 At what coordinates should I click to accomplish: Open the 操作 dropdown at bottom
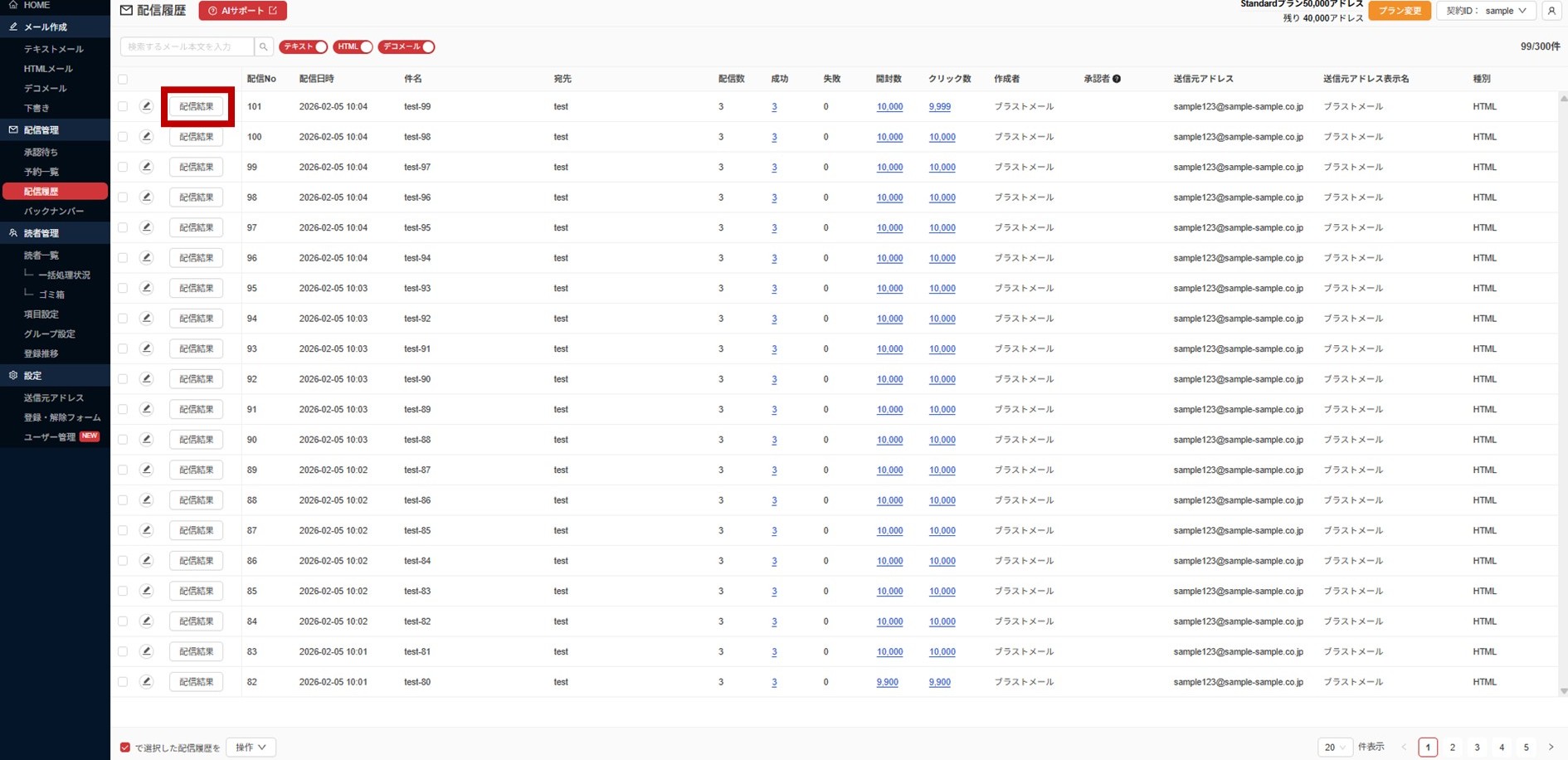click(251, 748)
